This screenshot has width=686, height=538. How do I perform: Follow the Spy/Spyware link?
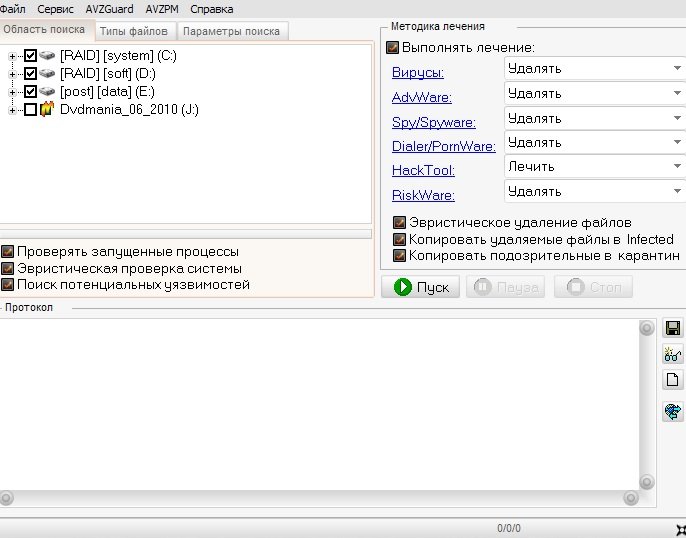click(x=434, y=122)
